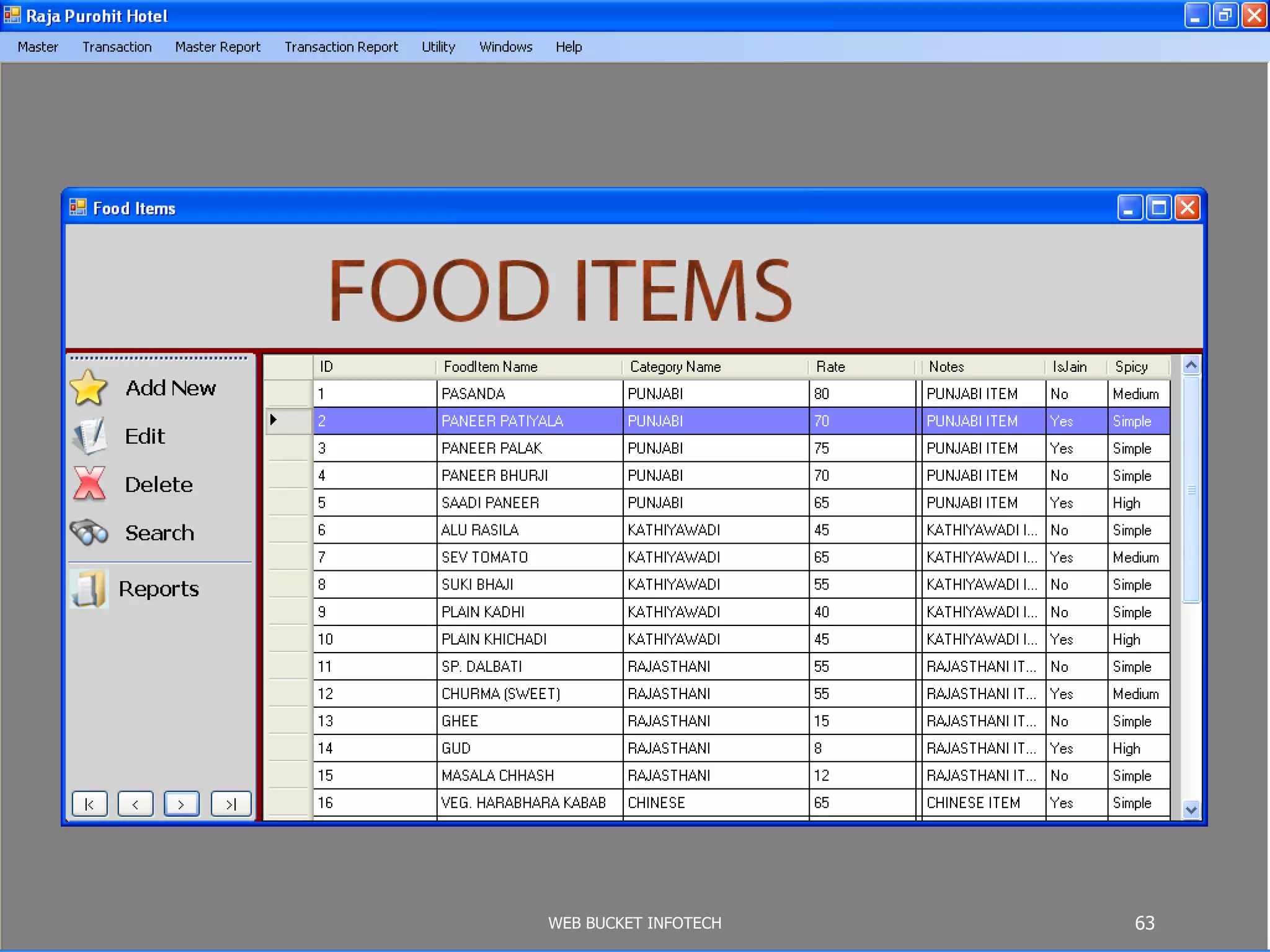Click the Edit label
This screenshot has height=952, width=1270.
(x=144, y=436)
